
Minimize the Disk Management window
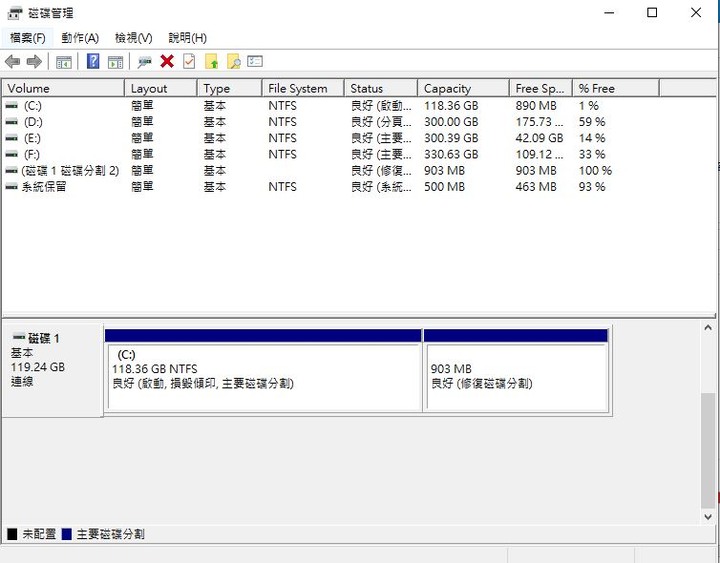(x=609, y=13)
